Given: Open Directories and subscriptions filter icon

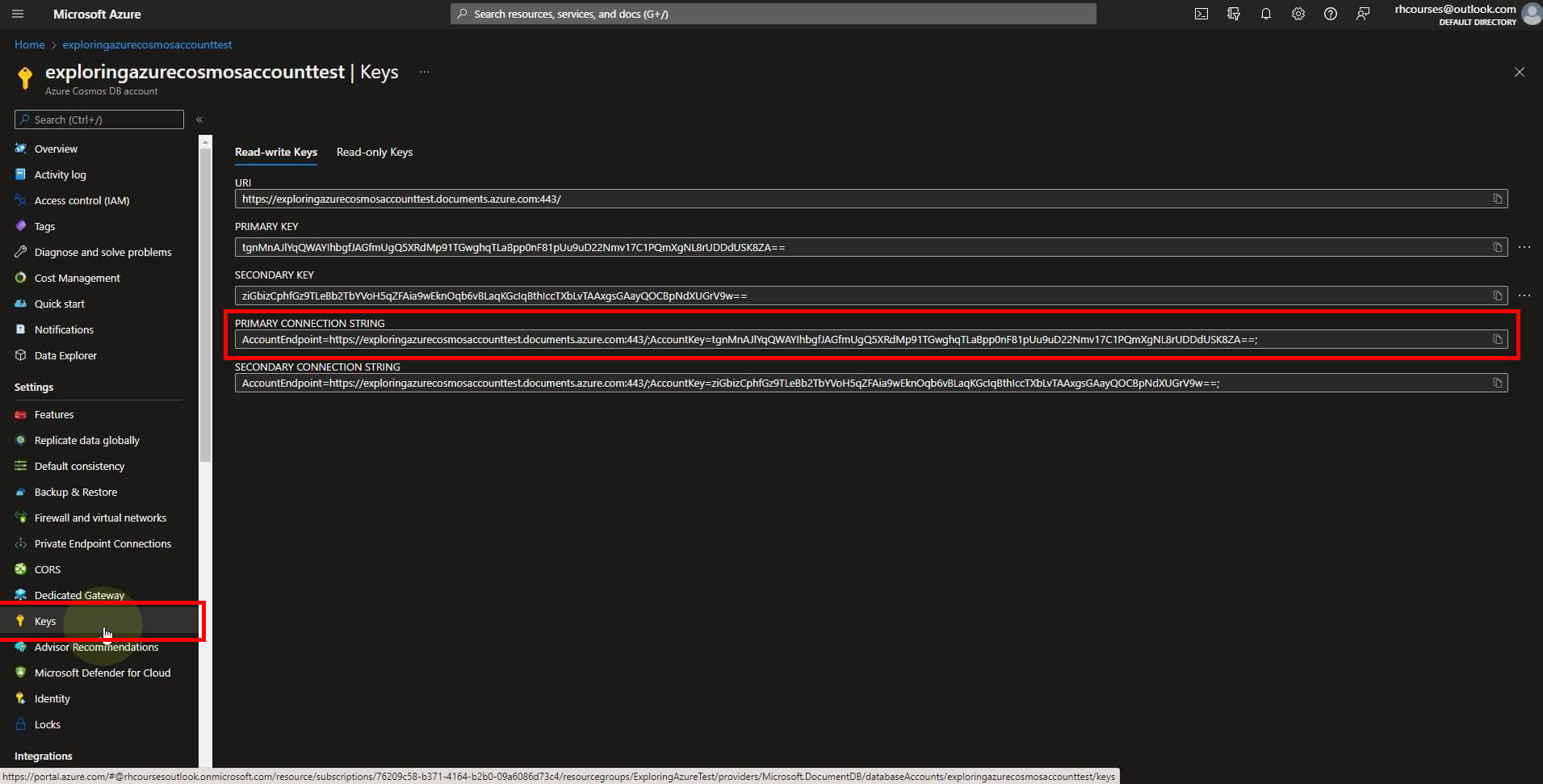Looking at the screenshot, I should coord(1234,14).
